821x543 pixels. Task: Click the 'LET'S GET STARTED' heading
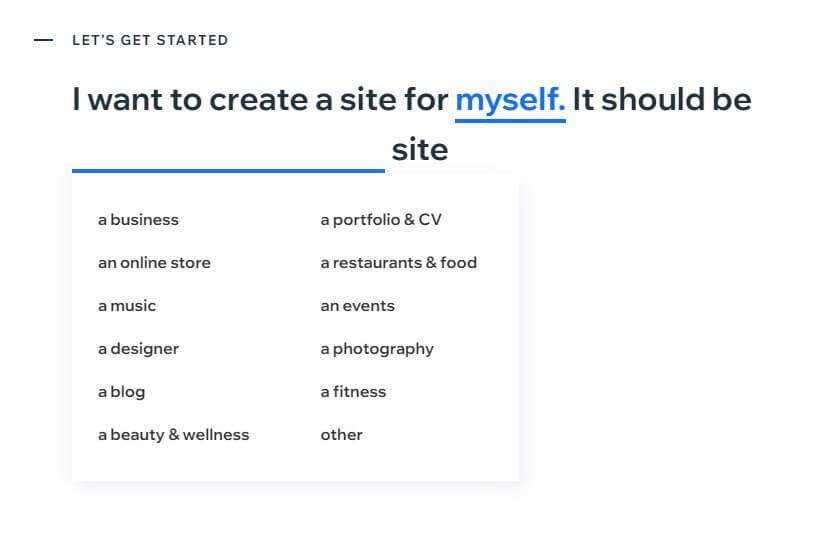click(150, 40)
